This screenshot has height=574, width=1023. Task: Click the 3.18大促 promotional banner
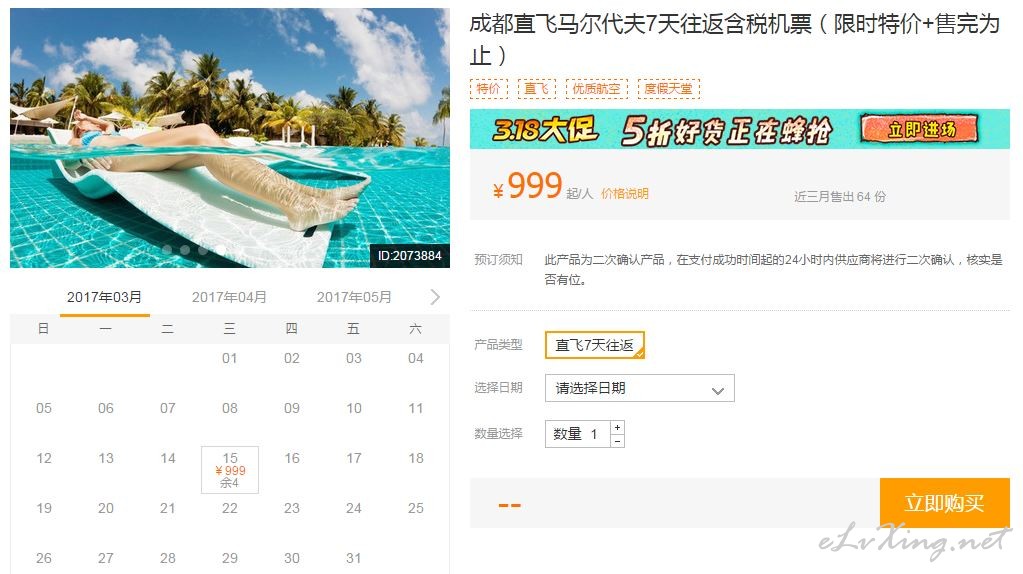point(740,129)
